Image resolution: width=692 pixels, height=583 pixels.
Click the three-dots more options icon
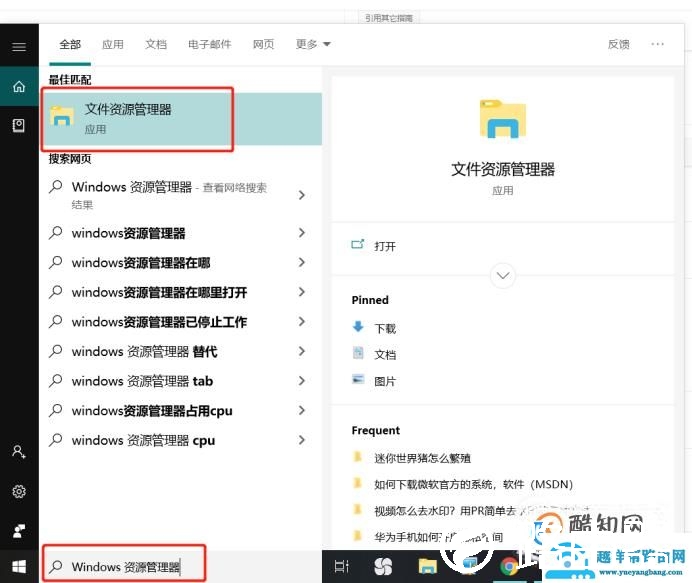[x=657, y=44]
